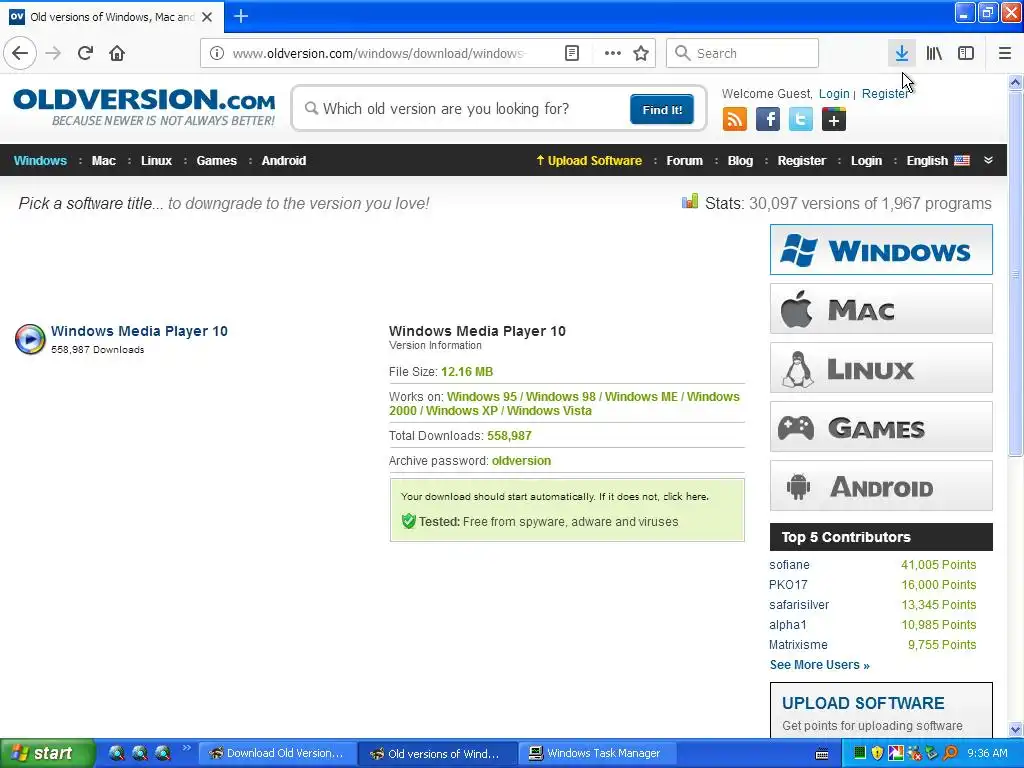
Task: Open Upload Software in nav bar
Action: 589,161
